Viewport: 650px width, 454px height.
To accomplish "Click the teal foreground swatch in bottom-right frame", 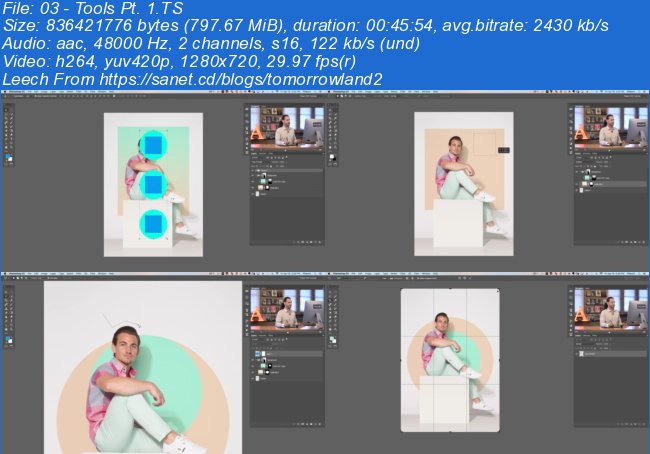I will click(x=332, y=339).
